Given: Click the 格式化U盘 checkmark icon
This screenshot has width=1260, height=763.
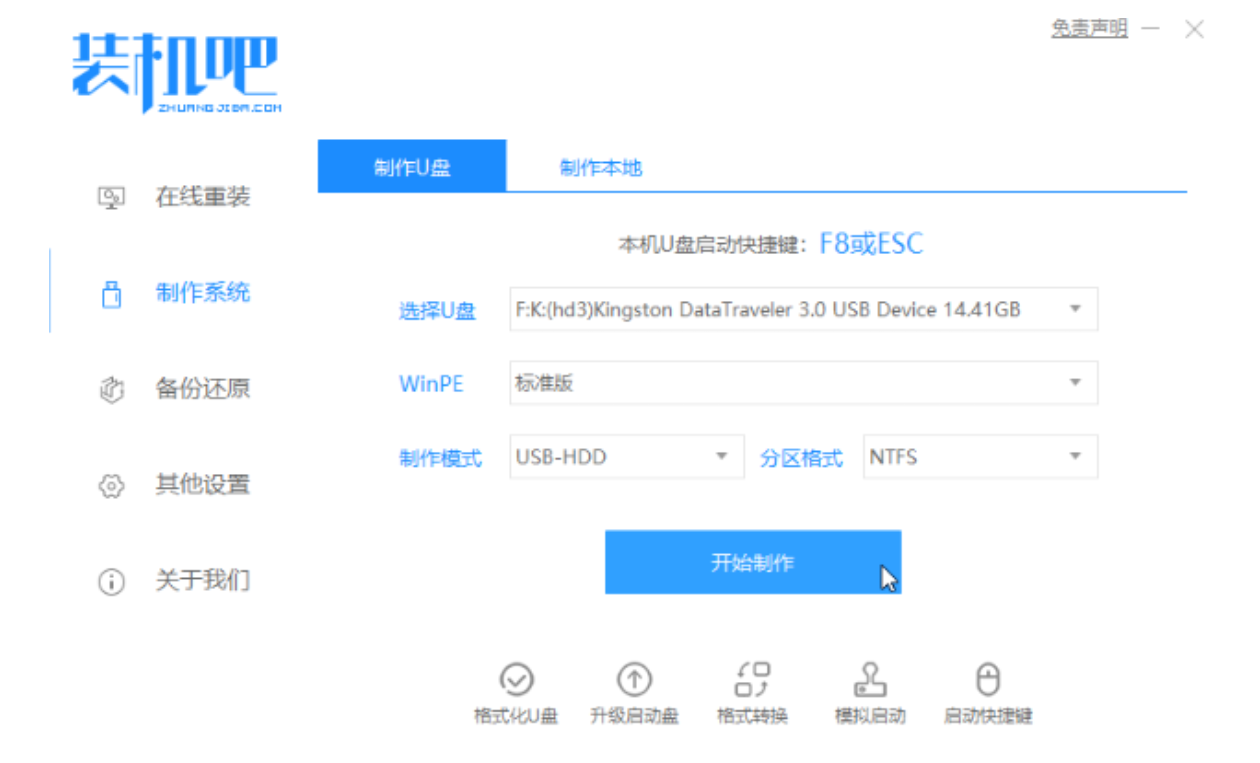Looking at the screenshot, I should 516,680.
